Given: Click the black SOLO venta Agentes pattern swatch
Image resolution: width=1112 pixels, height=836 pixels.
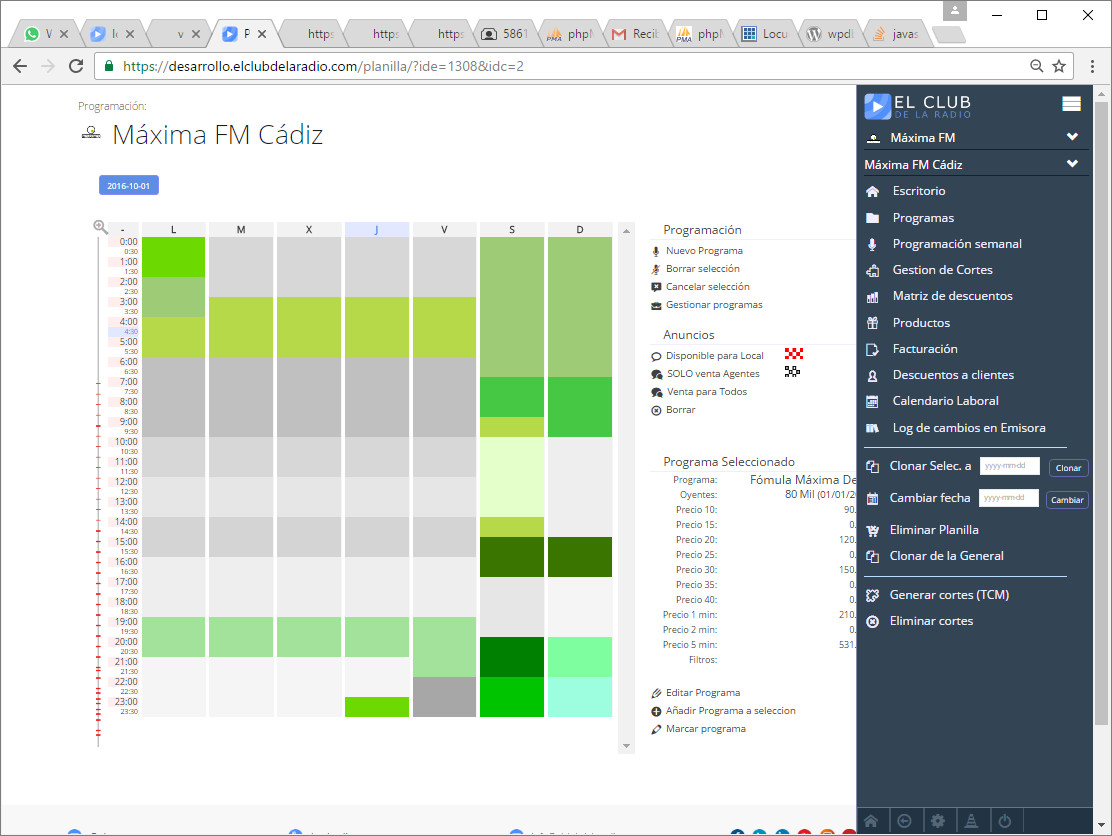Looking at the screenshot, I should click(792, 372).
